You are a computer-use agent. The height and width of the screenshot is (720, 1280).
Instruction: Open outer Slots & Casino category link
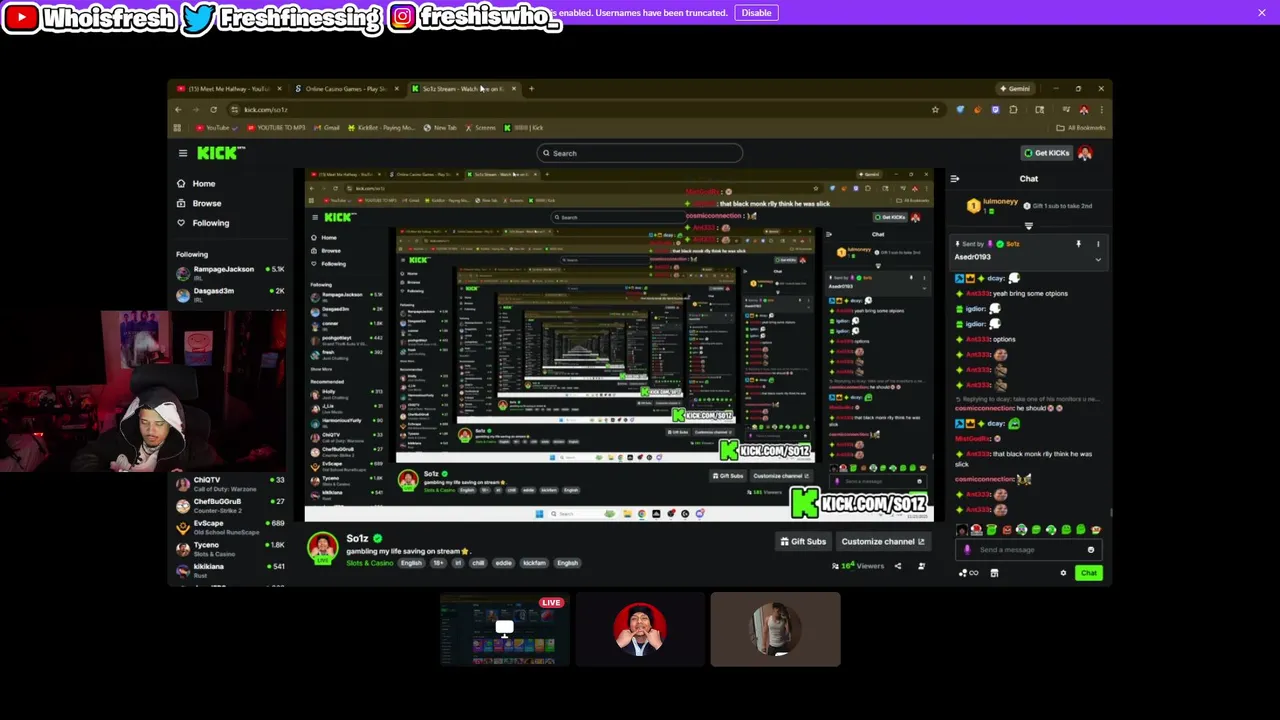click(370, 563)
